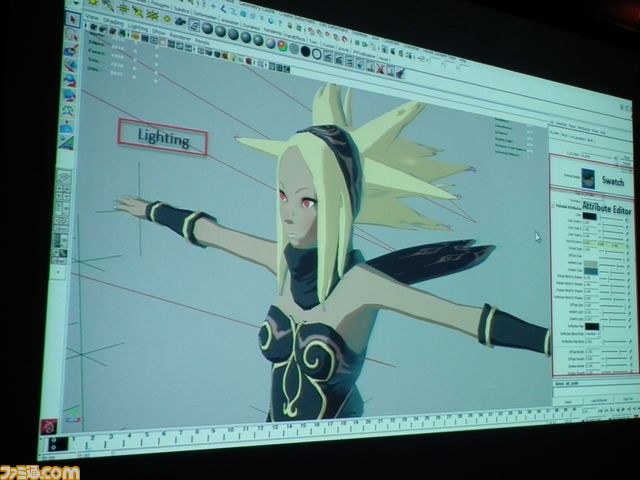Click the Load Attributes button
The width and height of the screenshot is (640, 480).
[599, 400]
